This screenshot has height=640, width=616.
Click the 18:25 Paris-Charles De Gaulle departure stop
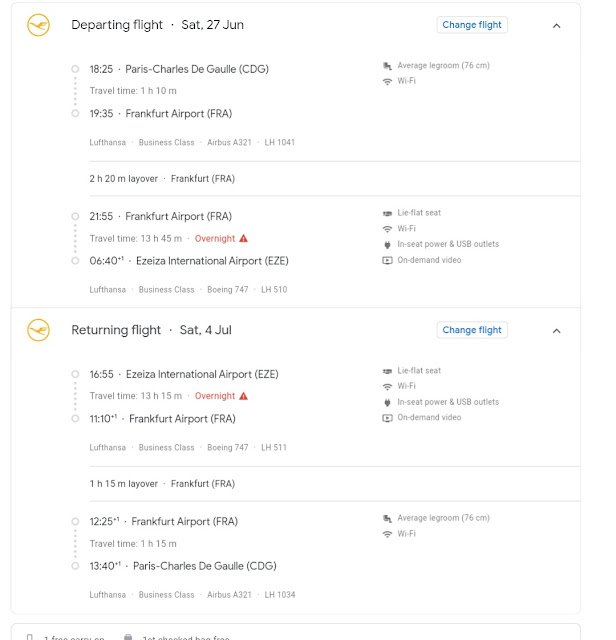click(179, 69)
